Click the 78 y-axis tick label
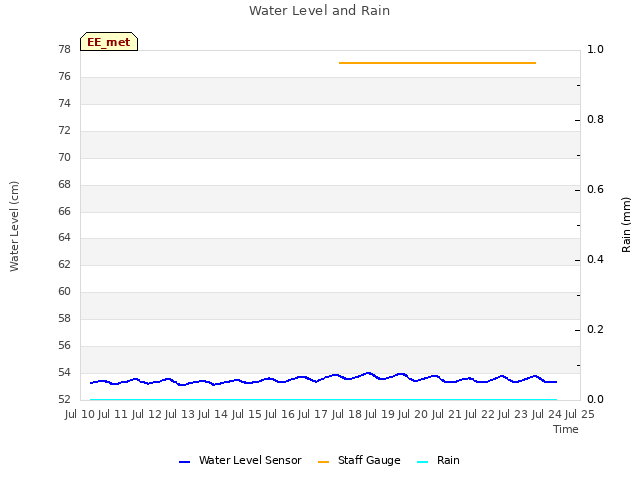The height and width of the screenshot is (480, 640). click(x=64, y=49)
